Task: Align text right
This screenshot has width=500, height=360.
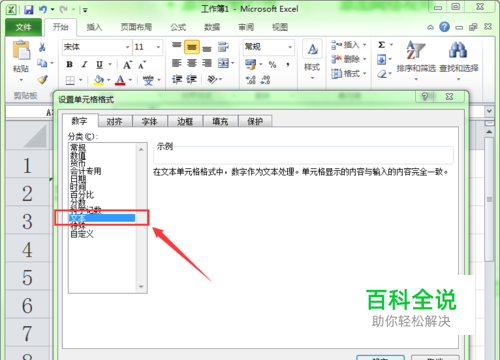Action: (x=207, y=63)
